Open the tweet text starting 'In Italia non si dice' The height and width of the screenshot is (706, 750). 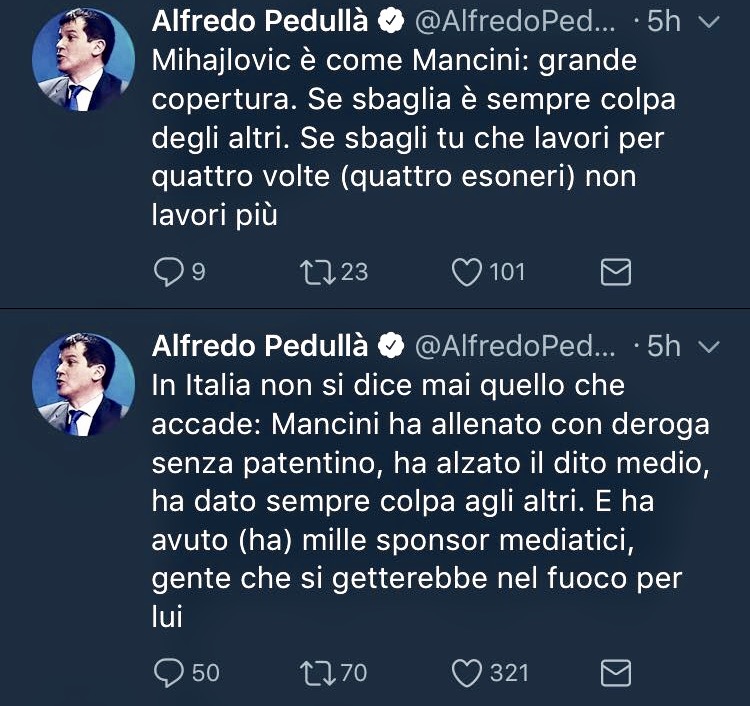pyautogui.click(x=430, y=501)
